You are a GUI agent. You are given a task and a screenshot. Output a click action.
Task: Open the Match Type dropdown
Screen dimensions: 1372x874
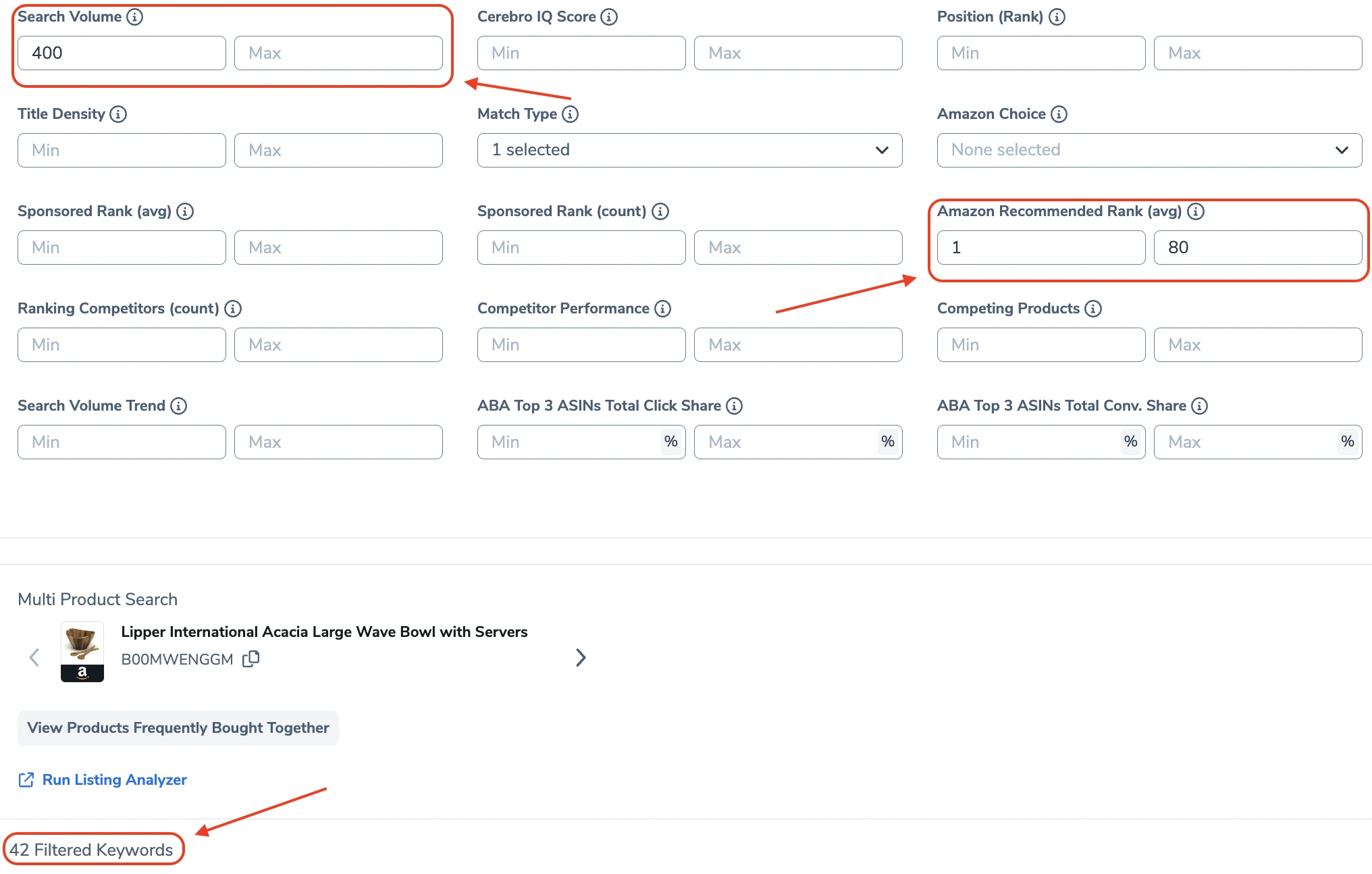coord(689,150)
